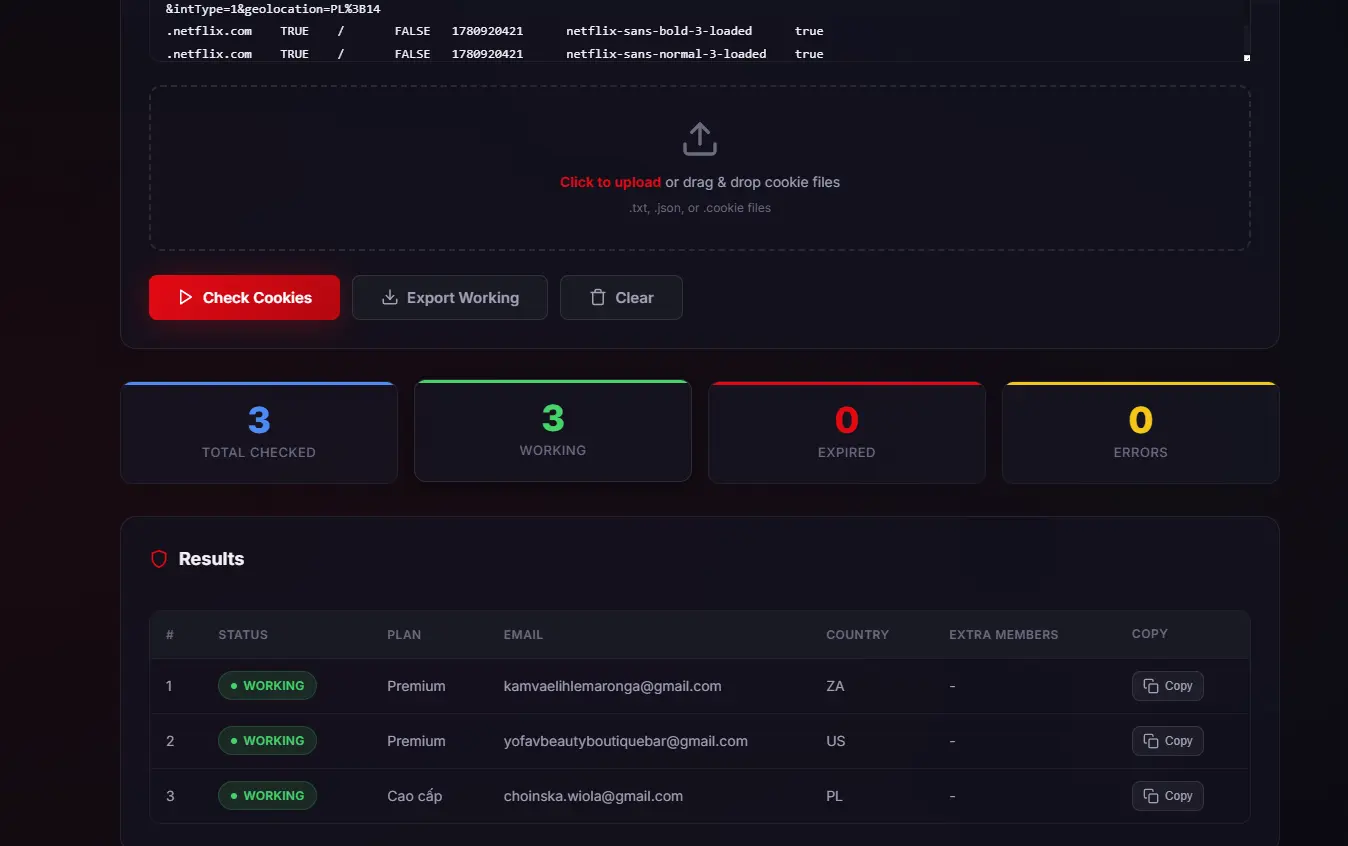Click the WORKING badge in row 1
Viewport: 1348px width, 846px height.
(267, 686)
